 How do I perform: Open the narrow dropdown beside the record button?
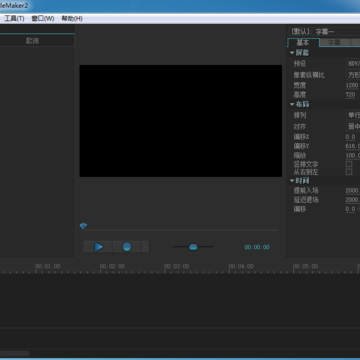[145, 247]
